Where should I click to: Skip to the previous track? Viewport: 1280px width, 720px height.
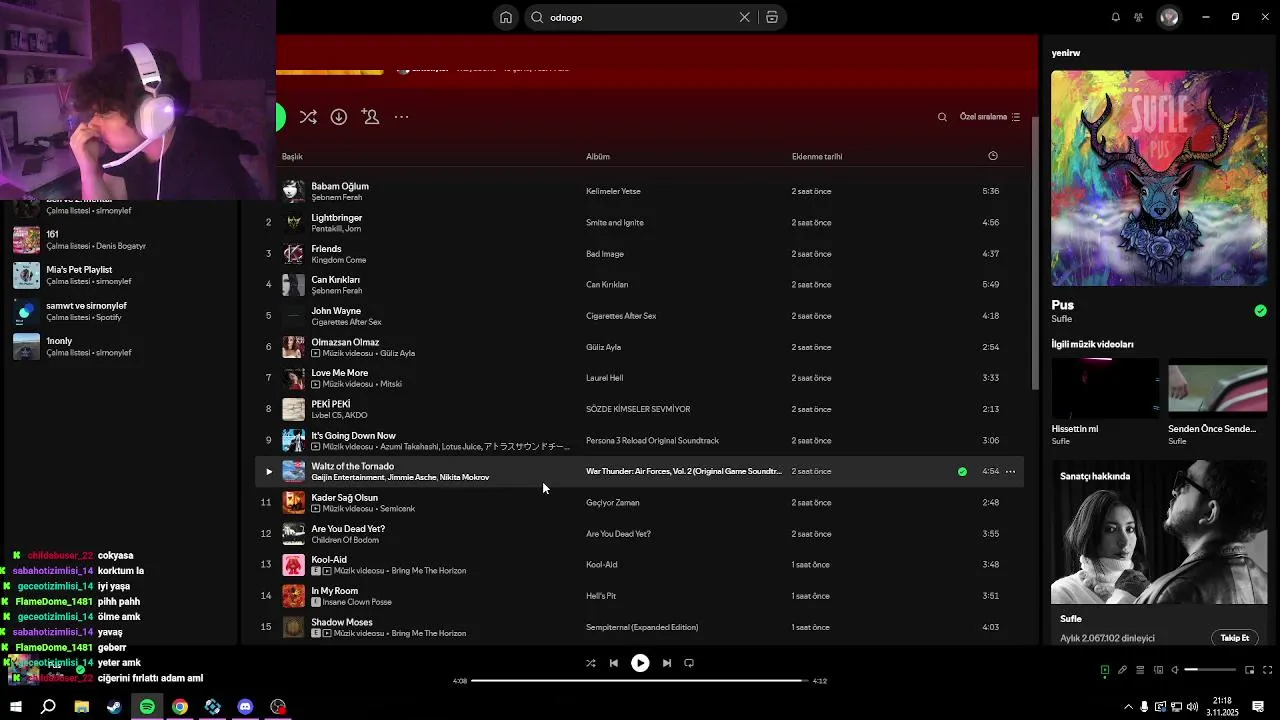point(614,663)
